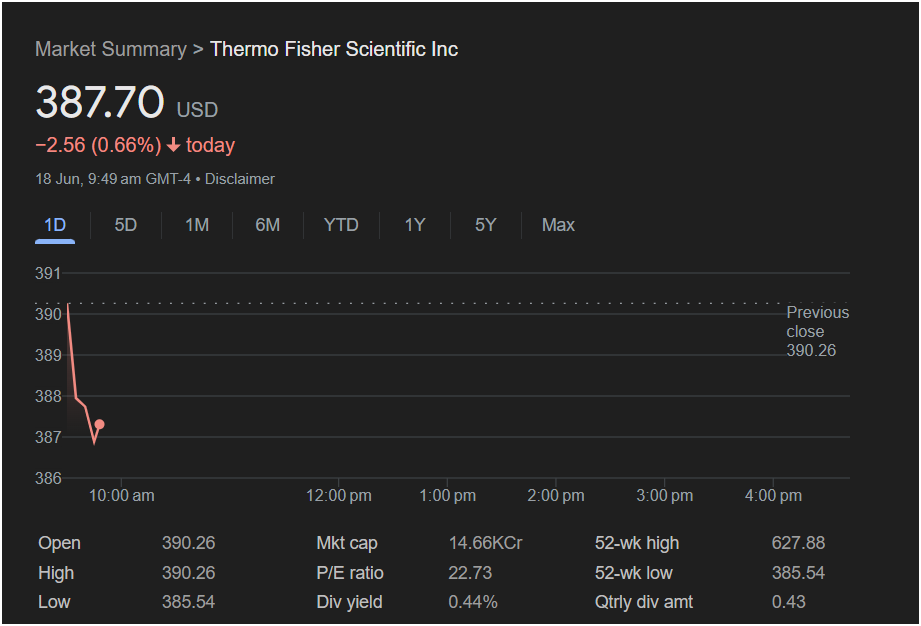Switch to the 5D chart tab
Viewport: 921px width, 626px height.
[126, 225]
